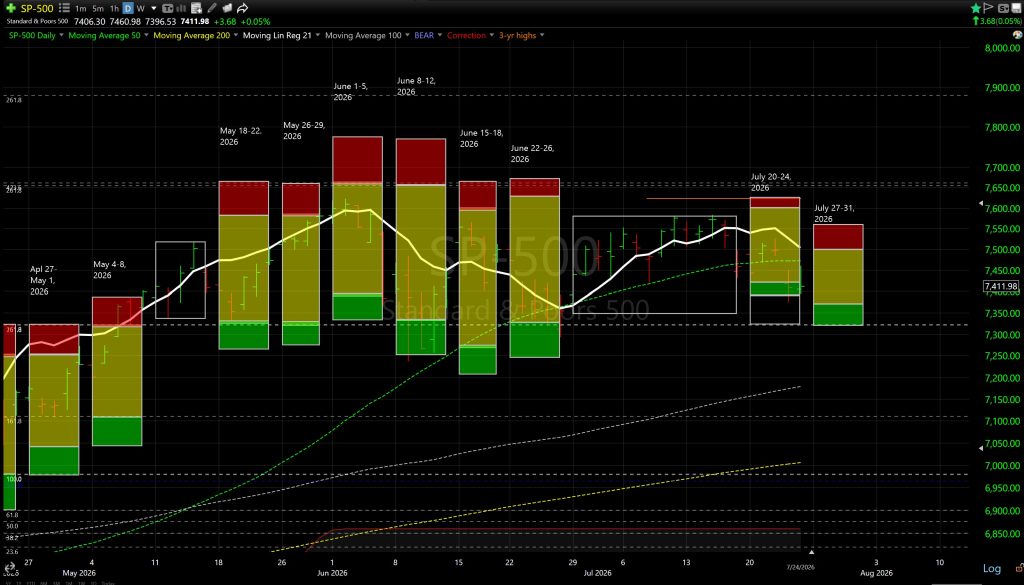Click the green plus add-symbol icon
This screenshot has width=1024, height=585.
(11, 8)
